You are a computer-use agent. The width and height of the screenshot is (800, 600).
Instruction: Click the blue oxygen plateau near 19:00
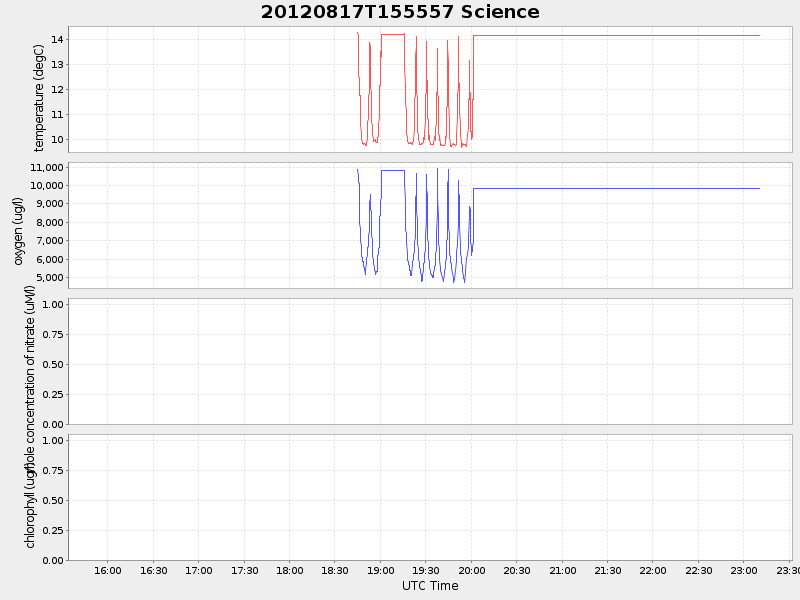click(393, 170)
